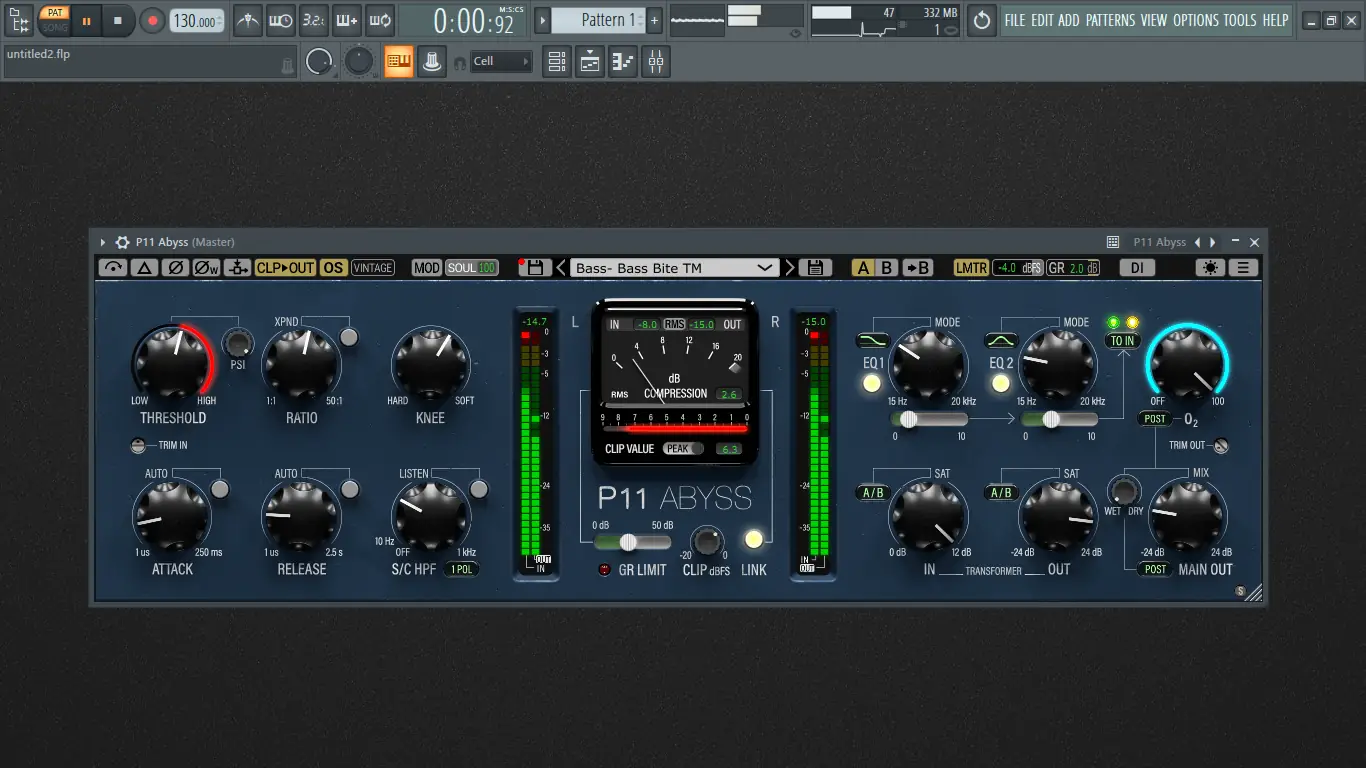The width and height of the screenshot is (1366, 768).
Task: Save preset with the red-dot floppy icon
Action: (x=534, y=267)
